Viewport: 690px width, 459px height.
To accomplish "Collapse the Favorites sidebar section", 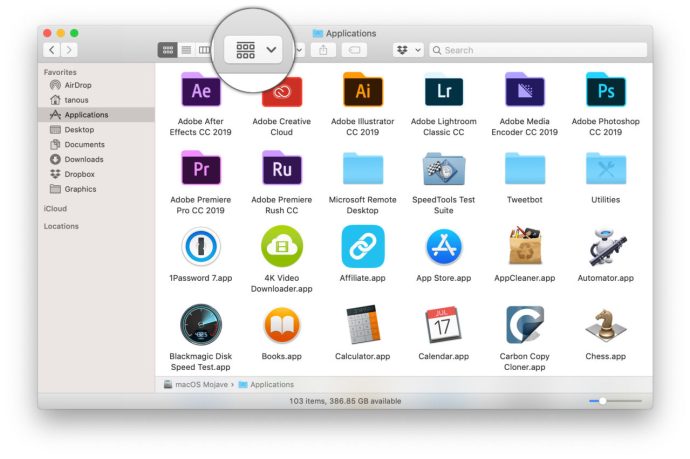I will pyautogui.click(x=60, y=72).
